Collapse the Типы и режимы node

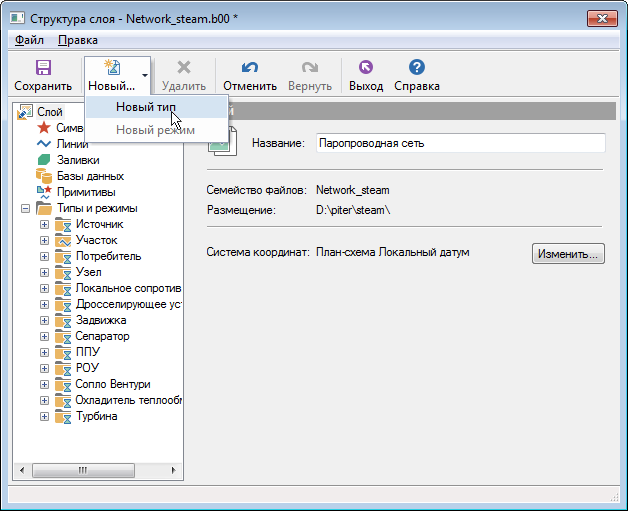pyautogui.click(x=24, y=209)
